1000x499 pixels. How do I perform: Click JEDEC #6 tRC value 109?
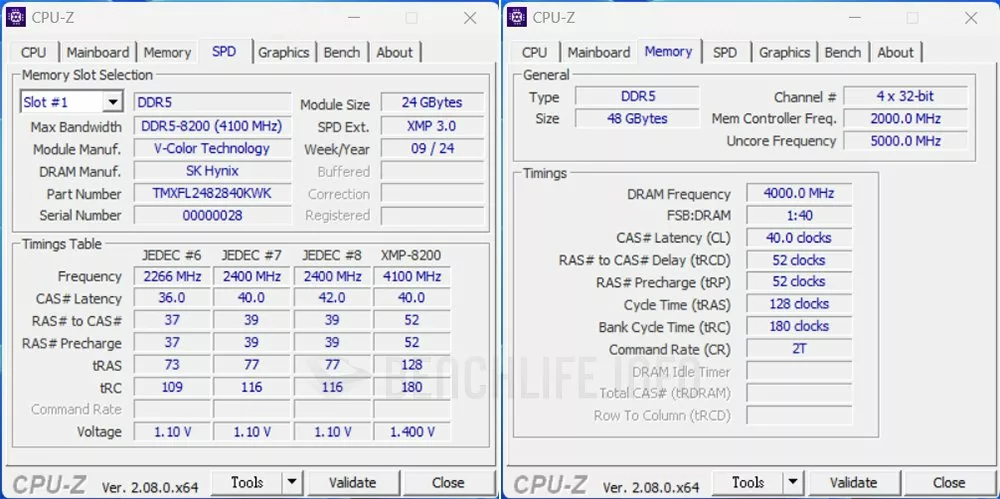tap(172, 387)
